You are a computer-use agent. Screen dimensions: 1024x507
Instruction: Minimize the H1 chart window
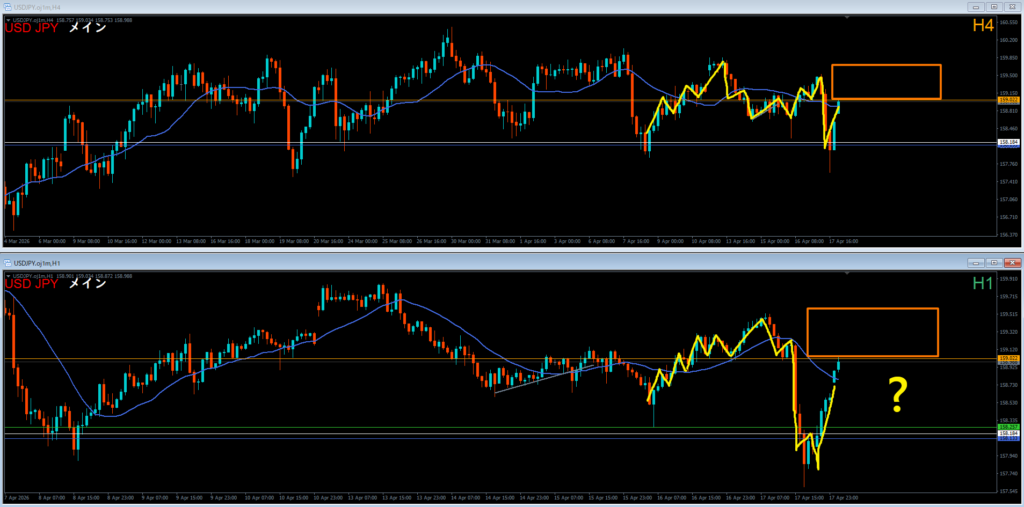point(976,262)
